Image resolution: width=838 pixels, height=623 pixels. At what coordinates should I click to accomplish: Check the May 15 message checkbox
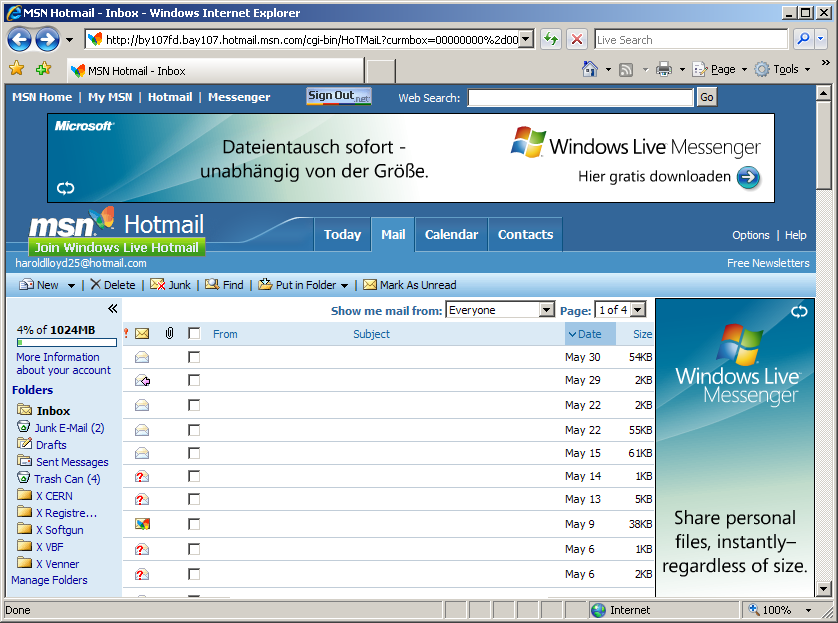(x=194, y=453)
